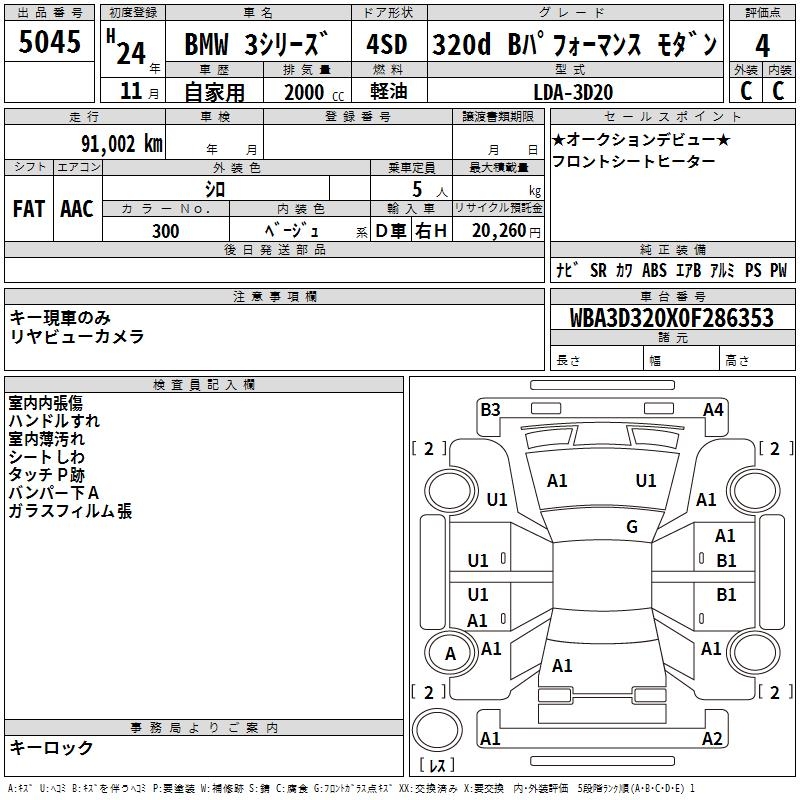Select the [レス] spare tire label
The height and width of the screenshot is (800, 800).
pos(437,764)
